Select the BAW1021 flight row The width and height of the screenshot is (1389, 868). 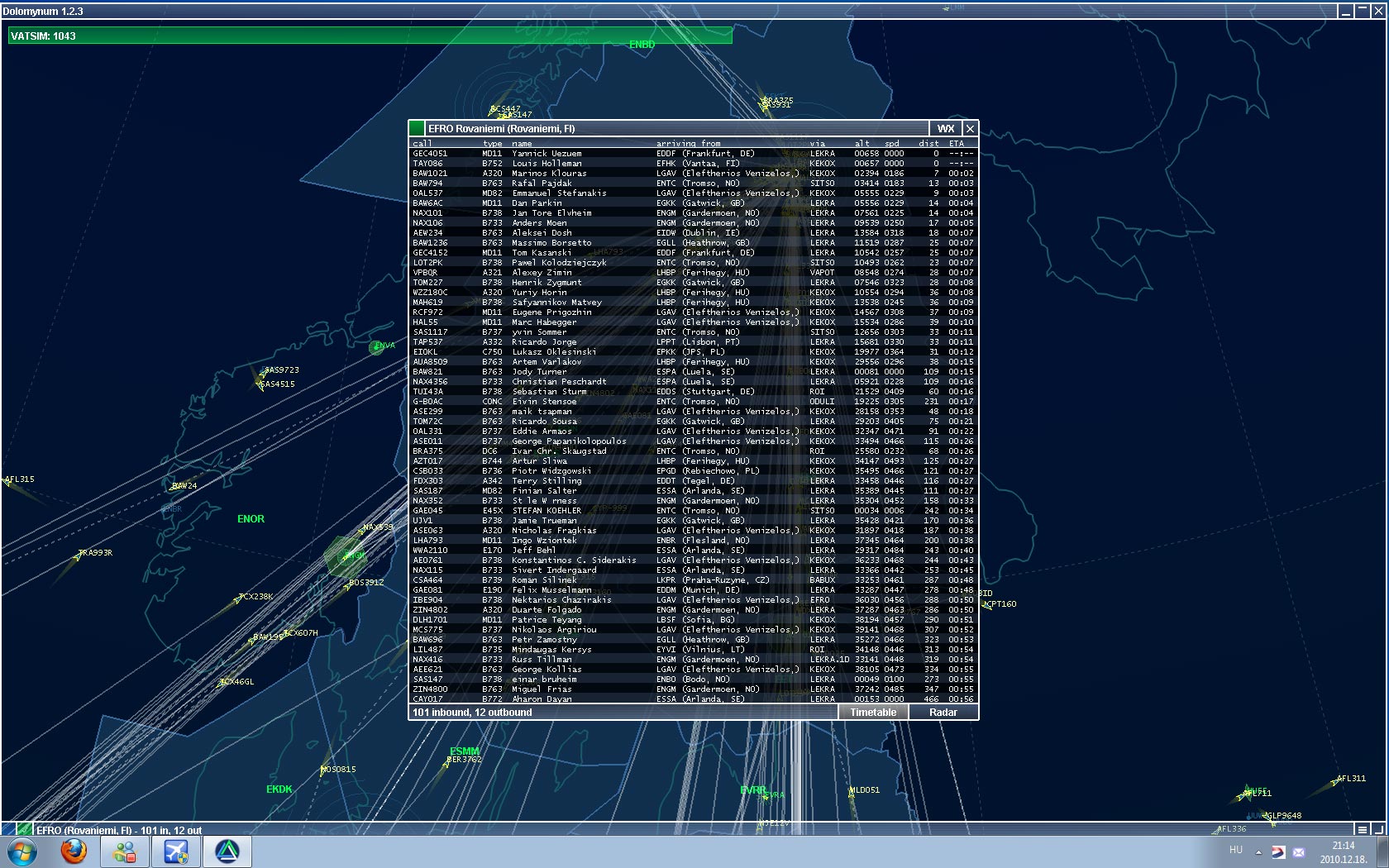[694, 174]
